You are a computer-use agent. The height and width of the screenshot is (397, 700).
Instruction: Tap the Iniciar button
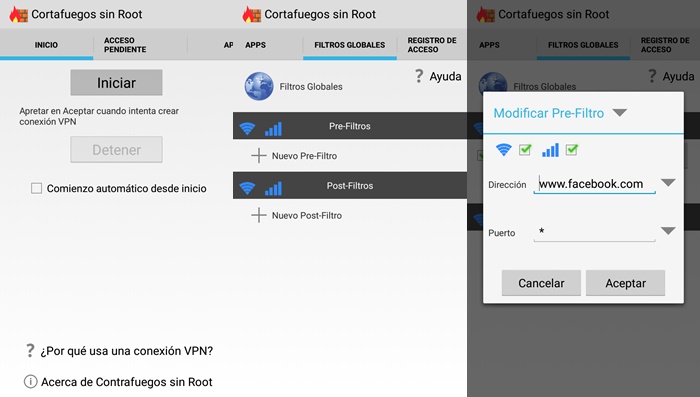(x=116, y=83)
